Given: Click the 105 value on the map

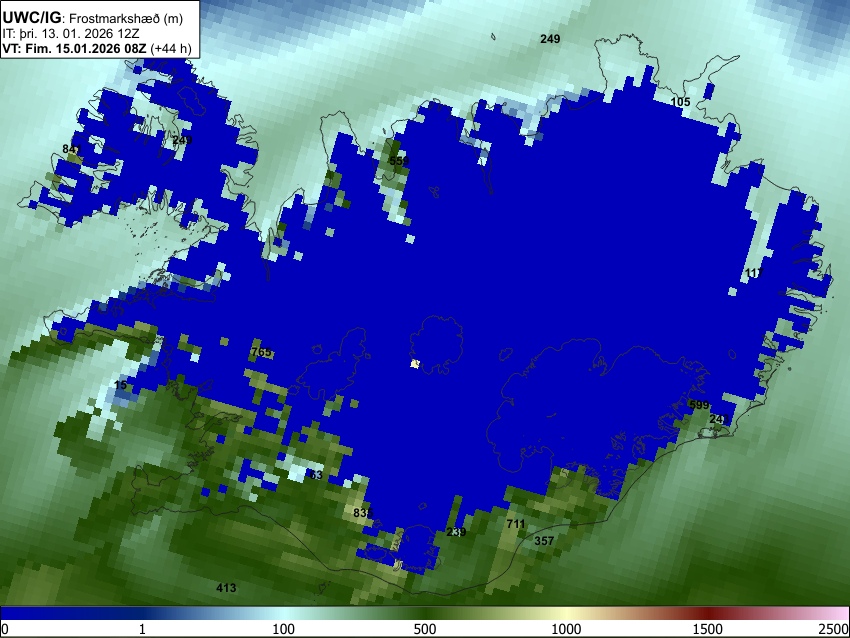Looking at the screenshot, I should (x=680, y=102).
